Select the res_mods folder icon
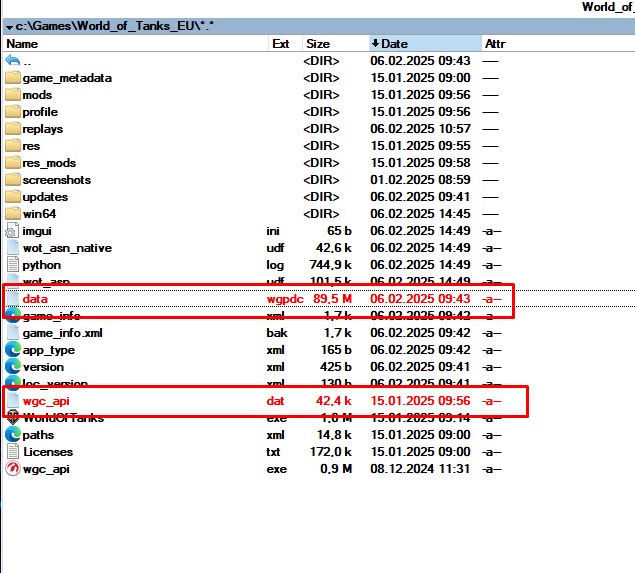 [13, 163]
